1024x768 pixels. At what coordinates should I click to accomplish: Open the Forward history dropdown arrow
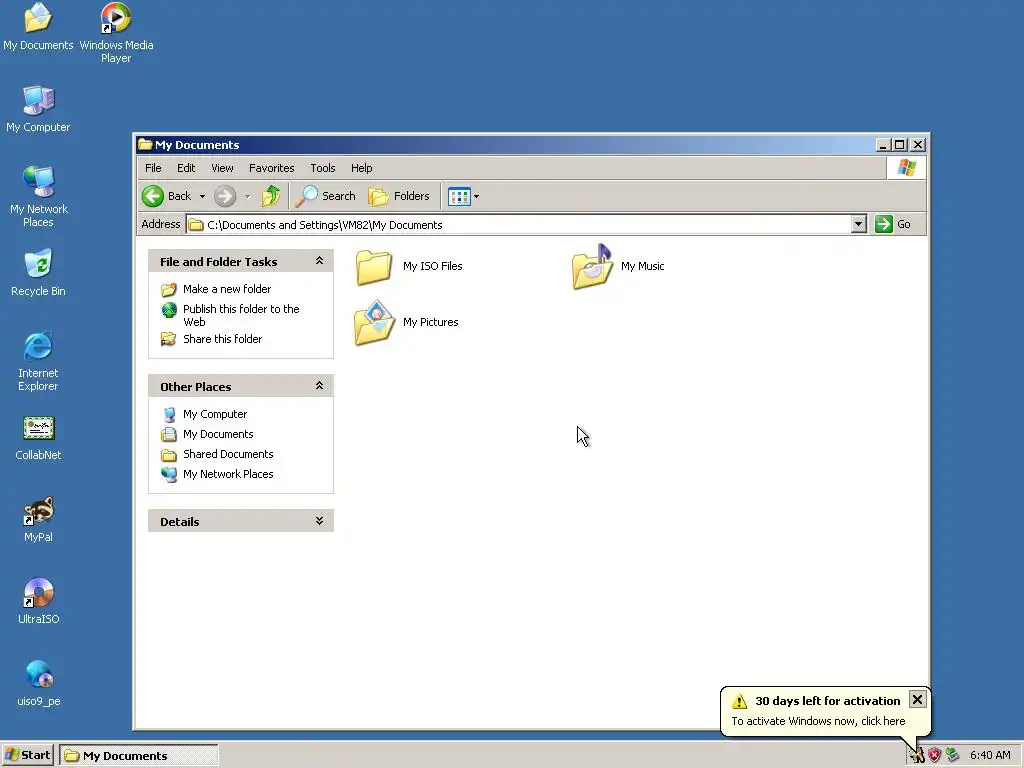pos(248,197)
